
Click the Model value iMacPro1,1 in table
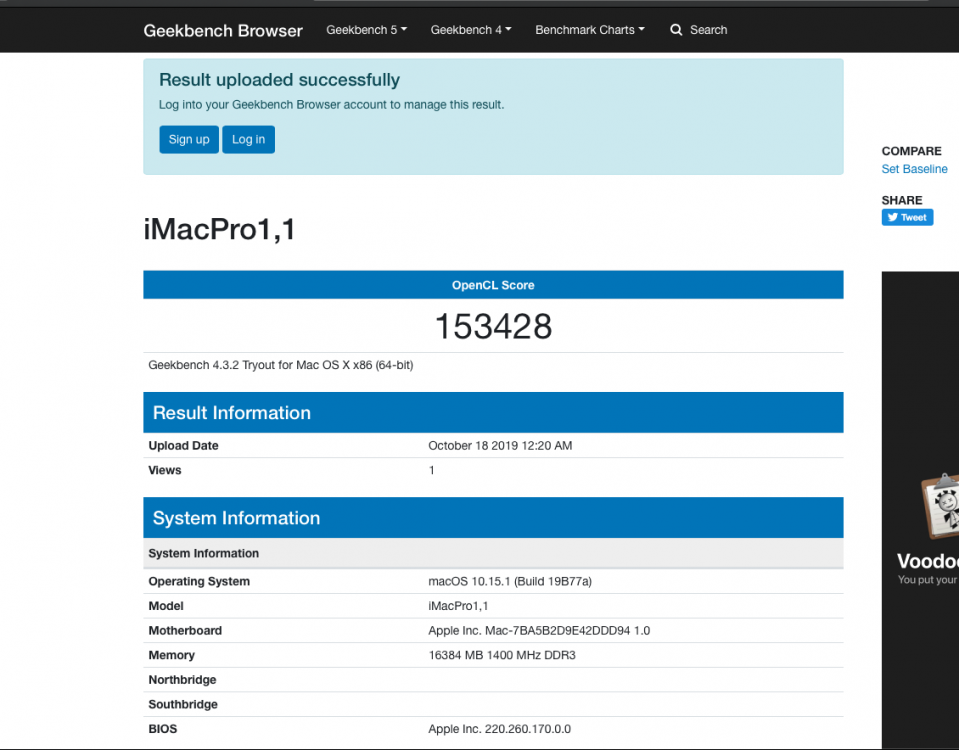point(458,606)
